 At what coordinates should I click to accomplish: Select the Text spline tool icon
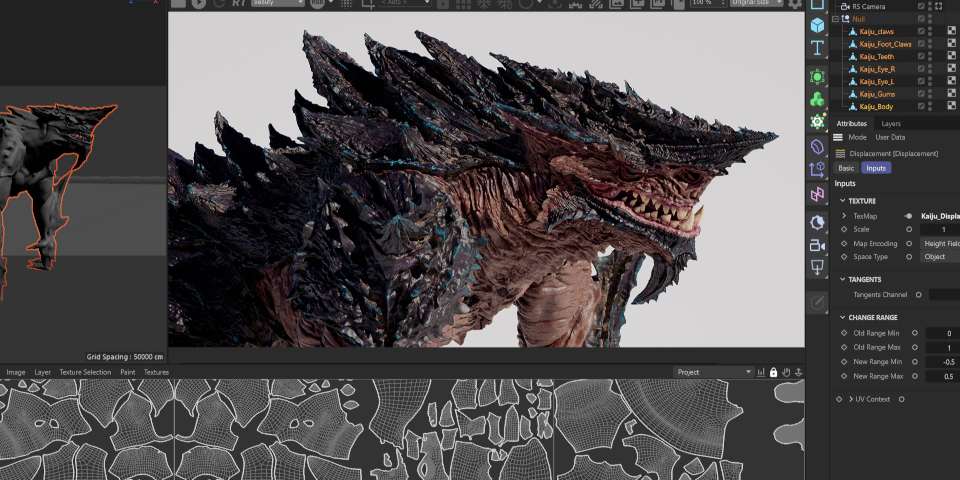click(x=817, y=48)
